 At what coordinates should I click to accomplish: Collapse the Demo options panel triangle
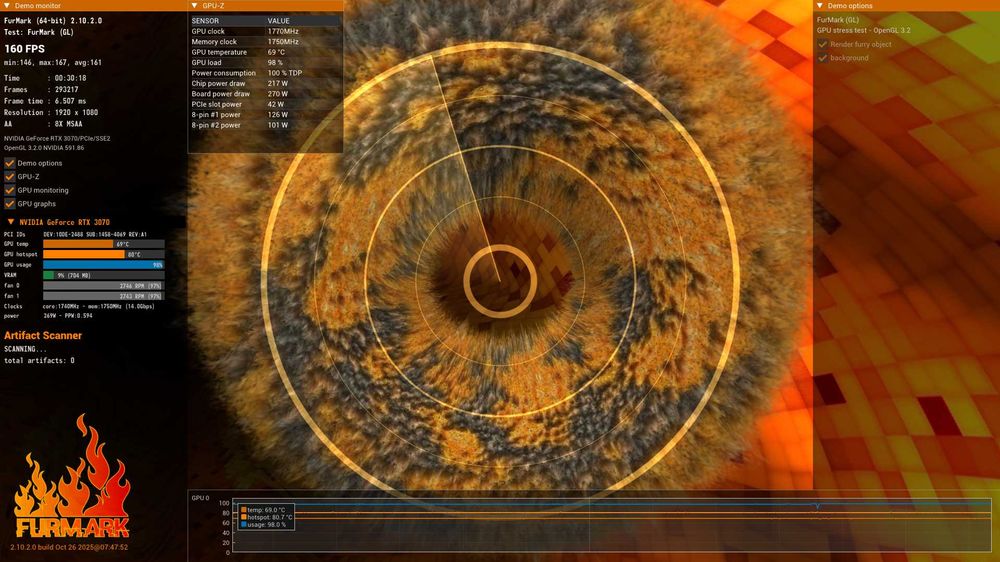pyautogui.click(x=820, y=6)
